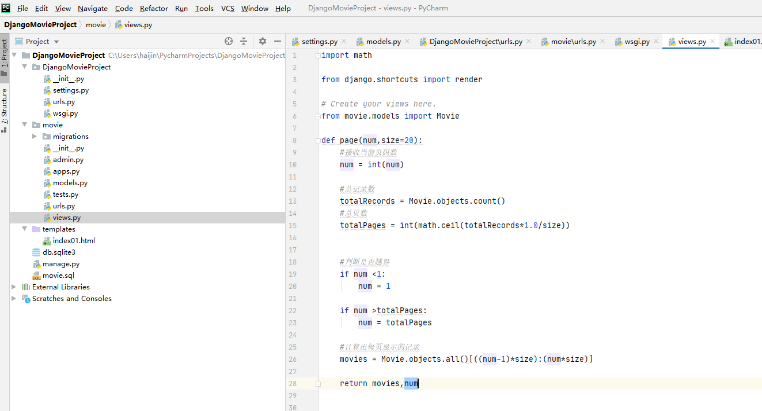Click movie in breadcrumb bar
762x411 pixels.
pyautogui.click(x=96, y=25)
